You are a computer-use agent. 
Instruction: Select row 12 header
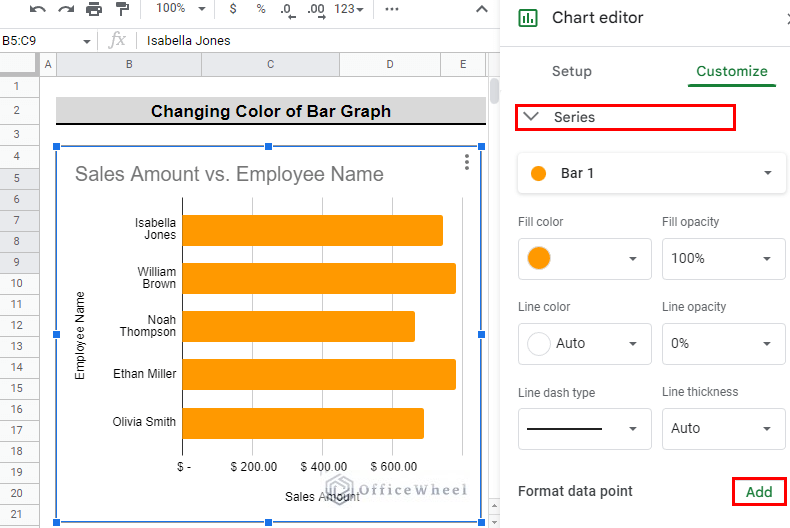point(17,325)
